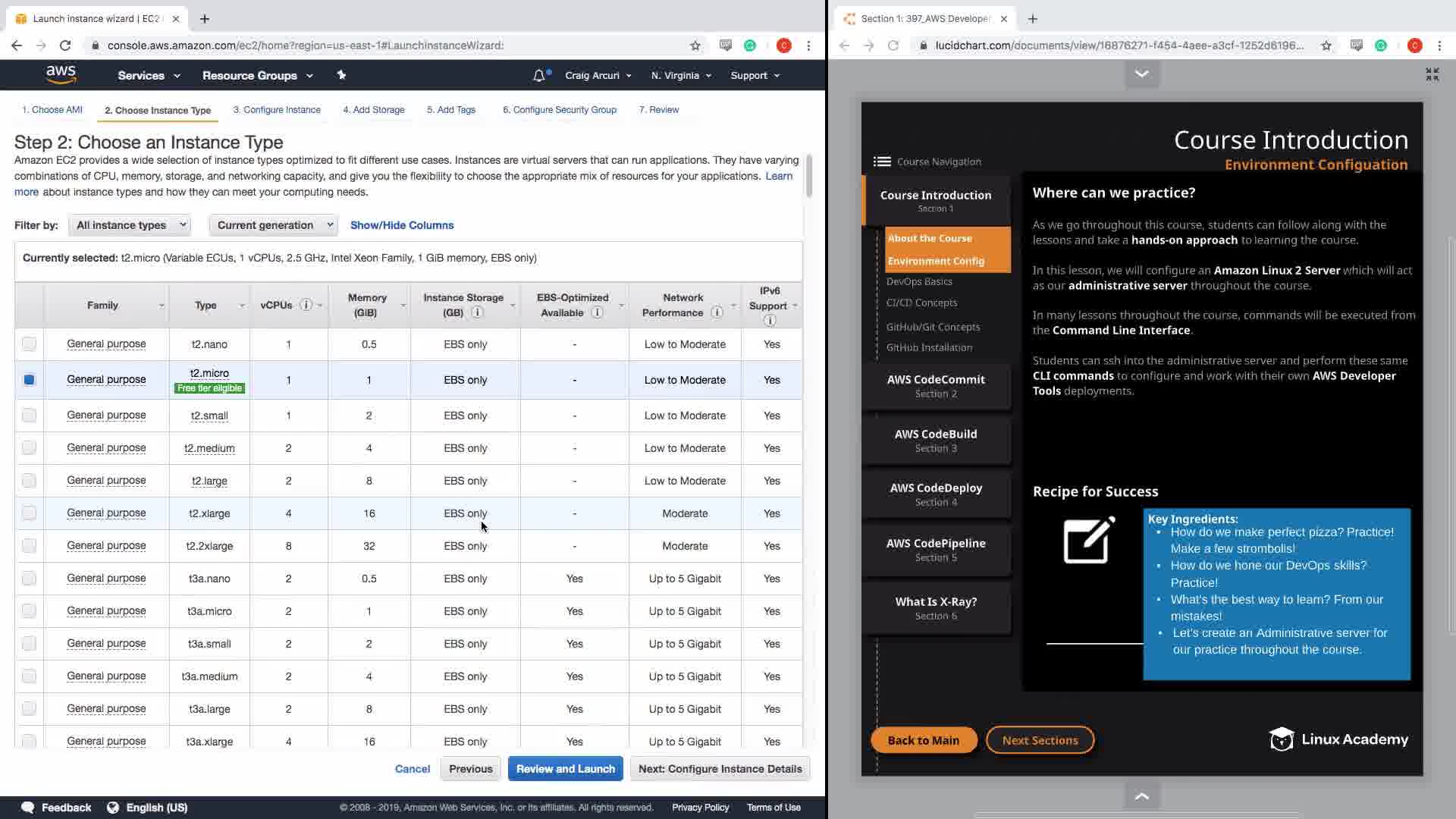Open the Course Navigation hamburger icon
This screenshot has width=1456, height=819.
(x=881, y=162)
